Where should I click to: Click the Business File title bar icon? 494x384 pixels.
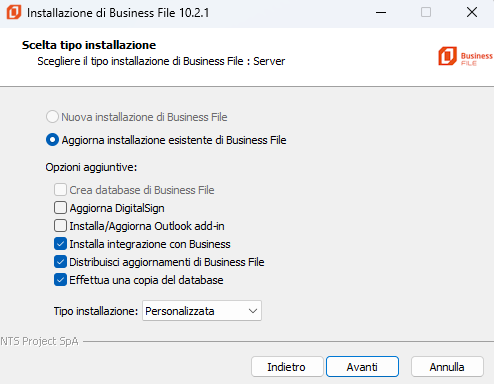(14, 12)
